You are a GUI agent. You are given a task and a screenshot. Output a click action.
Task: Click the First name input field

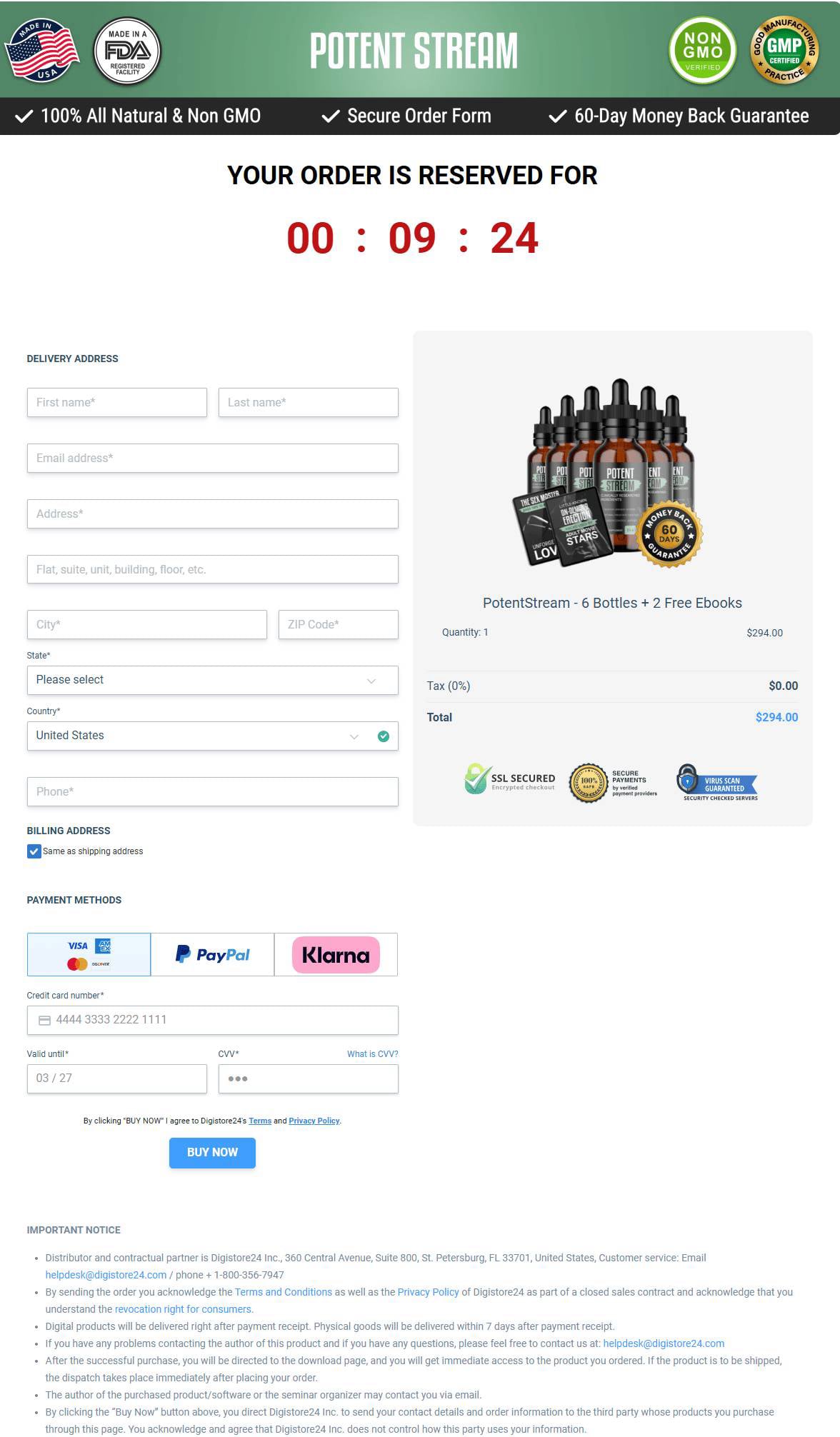tap(117, 403)
